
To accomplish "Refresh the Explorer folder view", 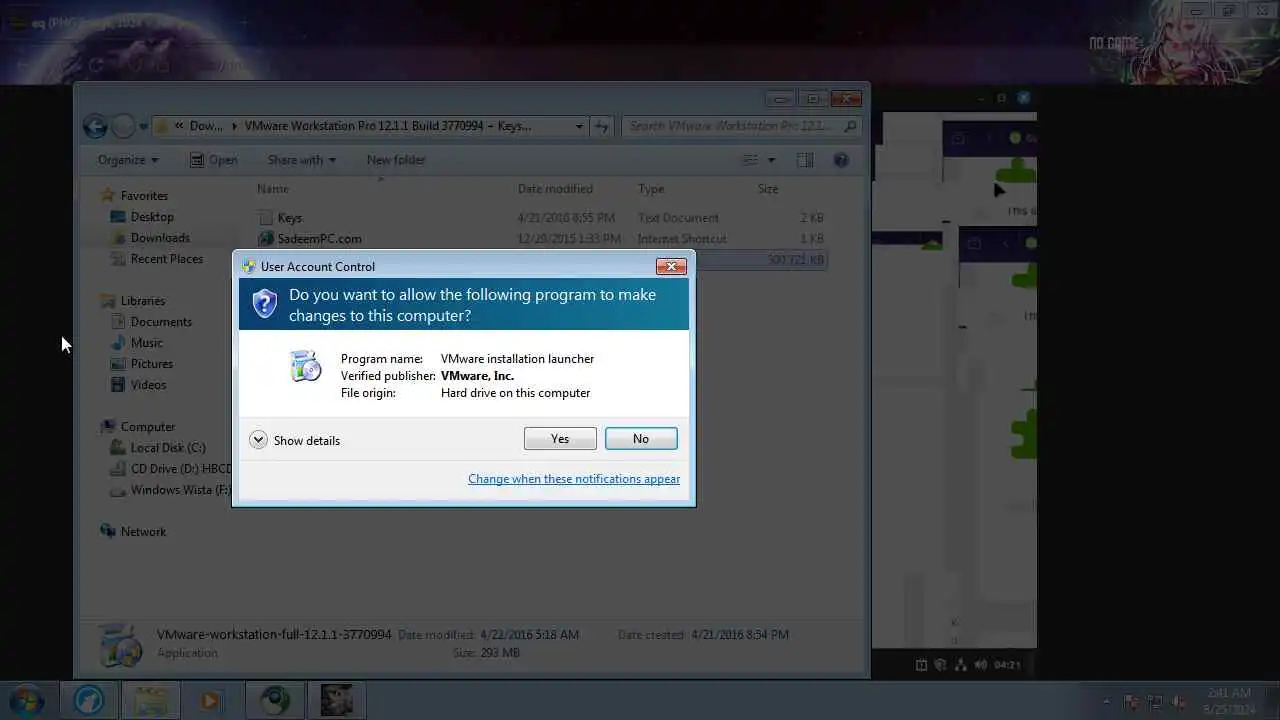I will 602,127.
